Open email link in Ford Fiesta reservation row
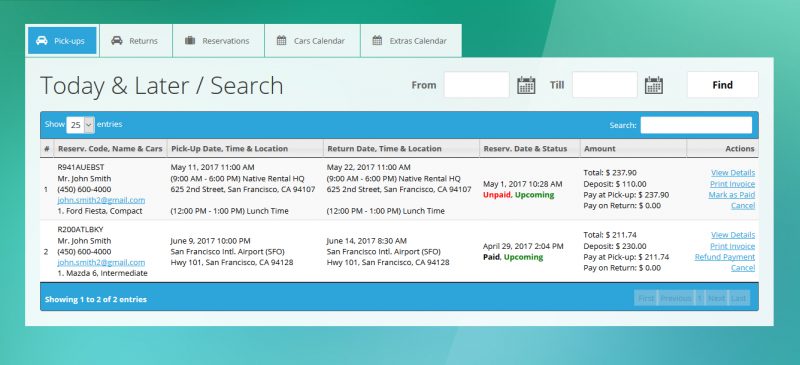 tap(101, 200)
